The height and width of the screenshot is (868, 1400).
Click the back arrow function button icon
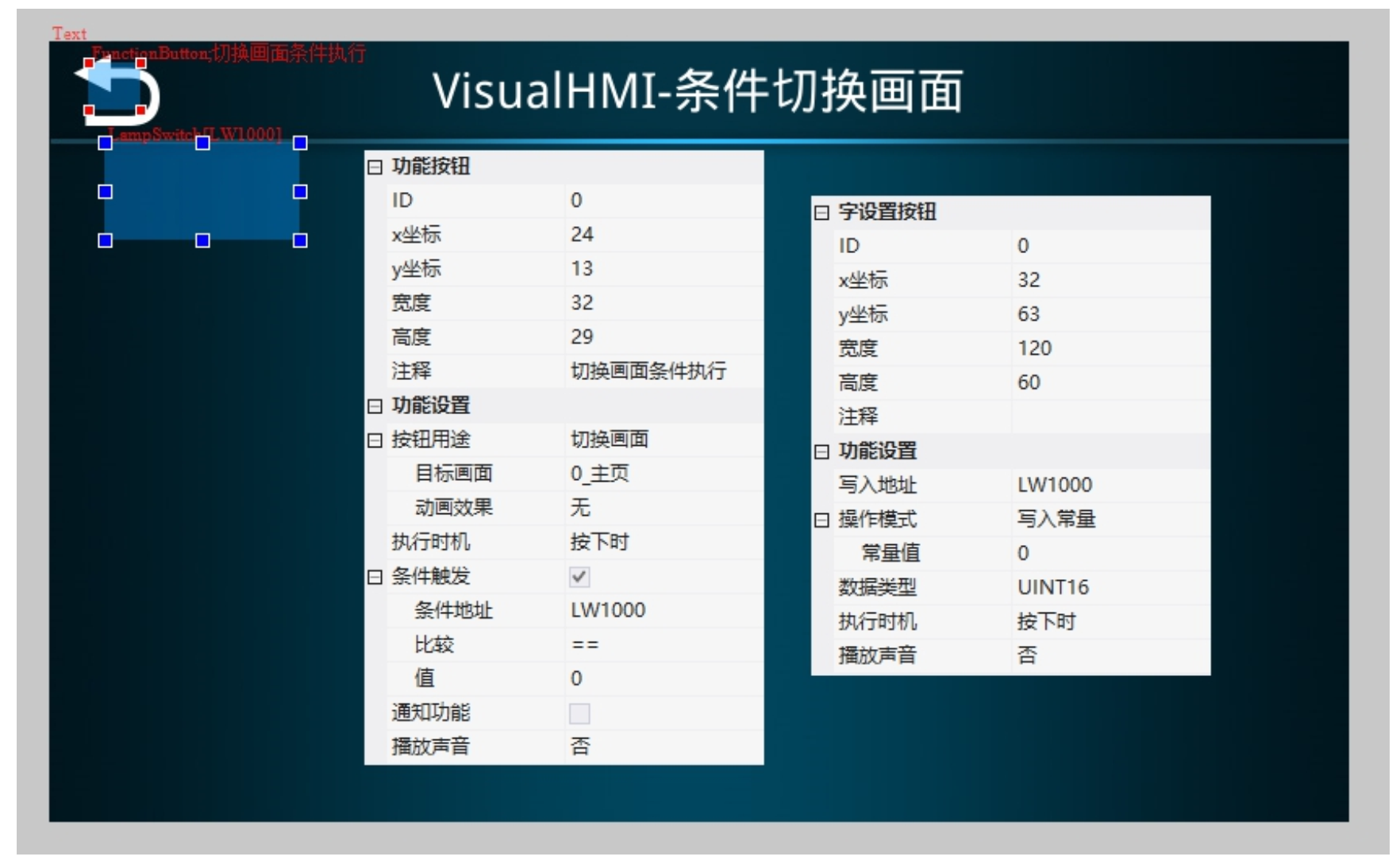tap(117, 89)
